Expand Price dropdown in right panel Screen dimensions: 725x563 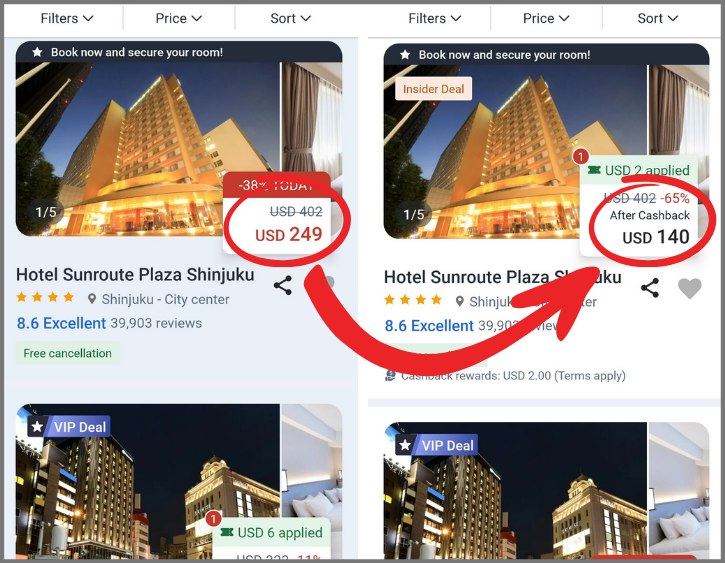coord(546,18)
